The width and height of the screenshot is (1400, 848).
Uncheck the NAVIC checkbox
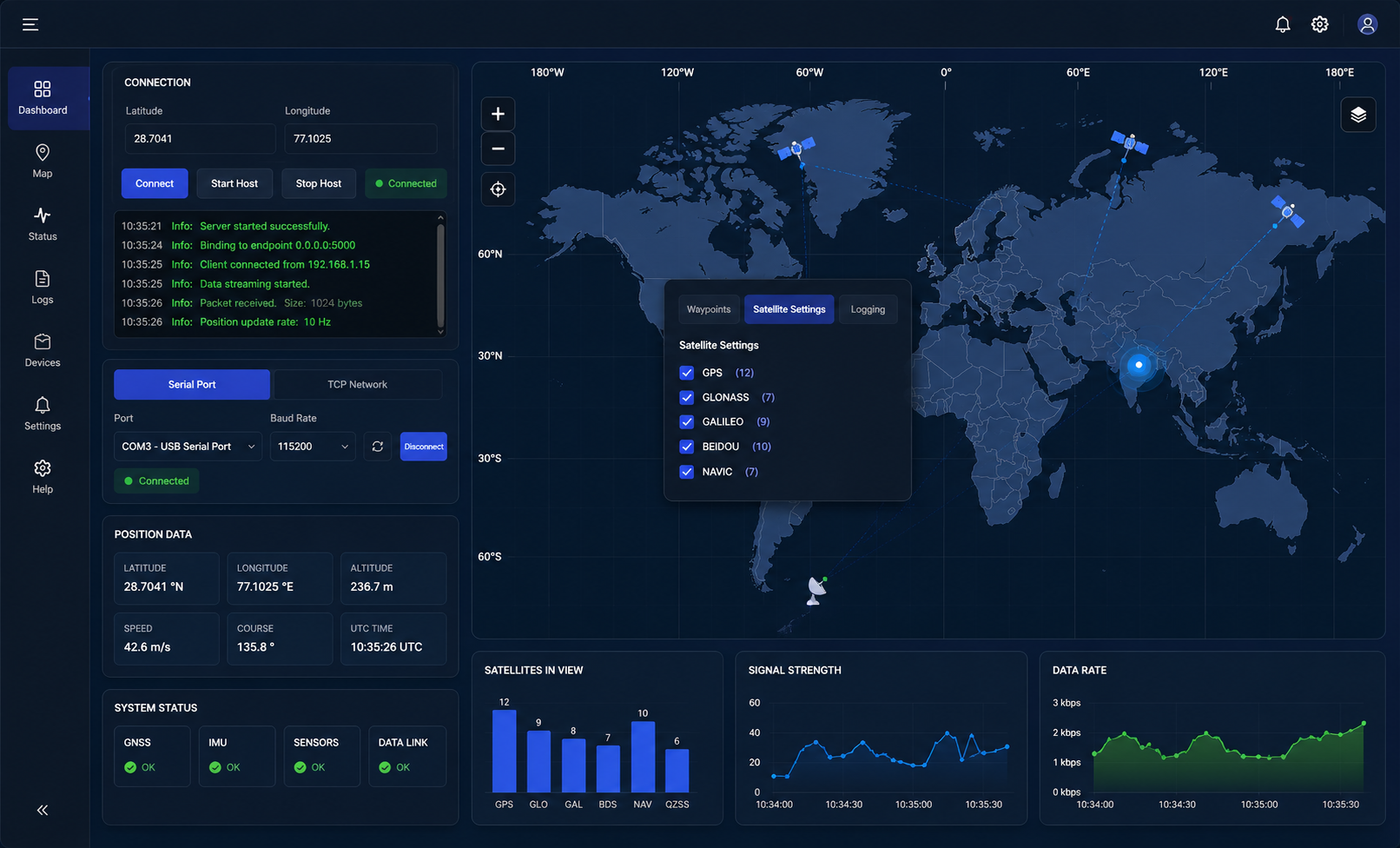point(687,472)
